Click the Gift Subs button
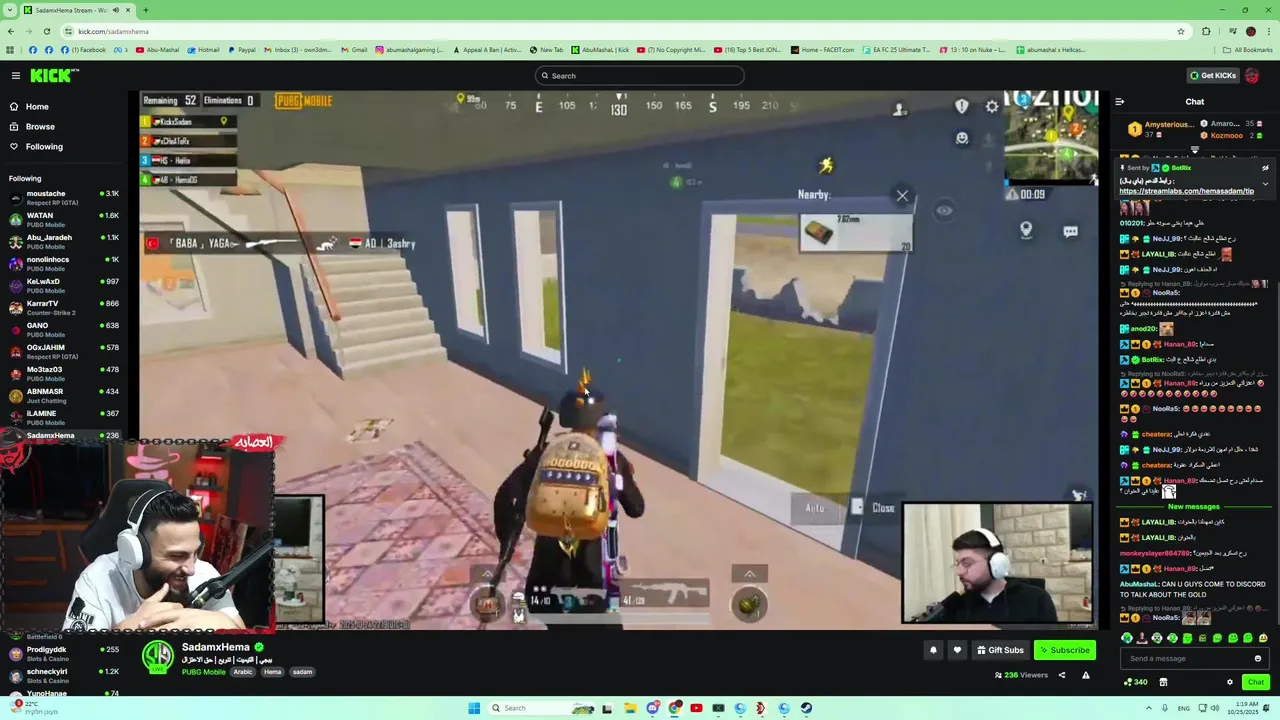The image size is (1280, 720). click(1000, 650)
